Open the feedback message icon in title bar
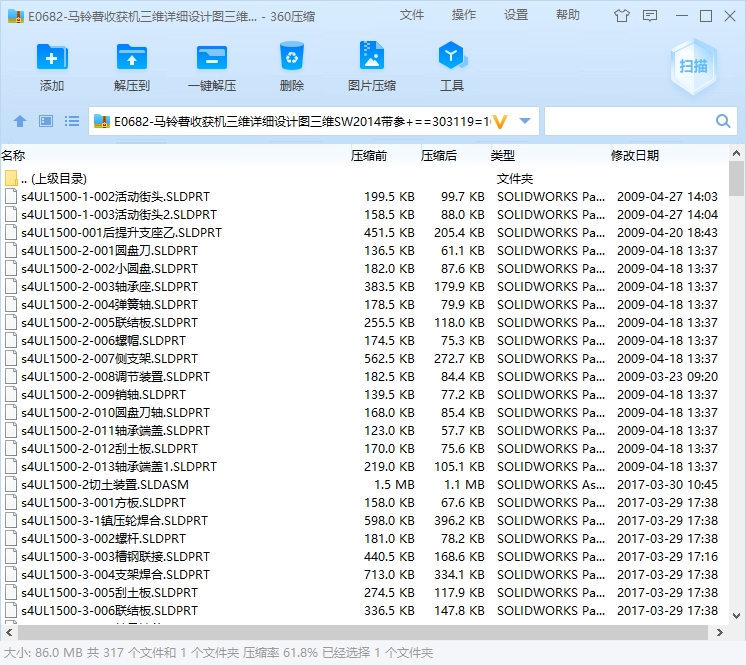This screenshot has height=665, width=746. coord(650,16)
